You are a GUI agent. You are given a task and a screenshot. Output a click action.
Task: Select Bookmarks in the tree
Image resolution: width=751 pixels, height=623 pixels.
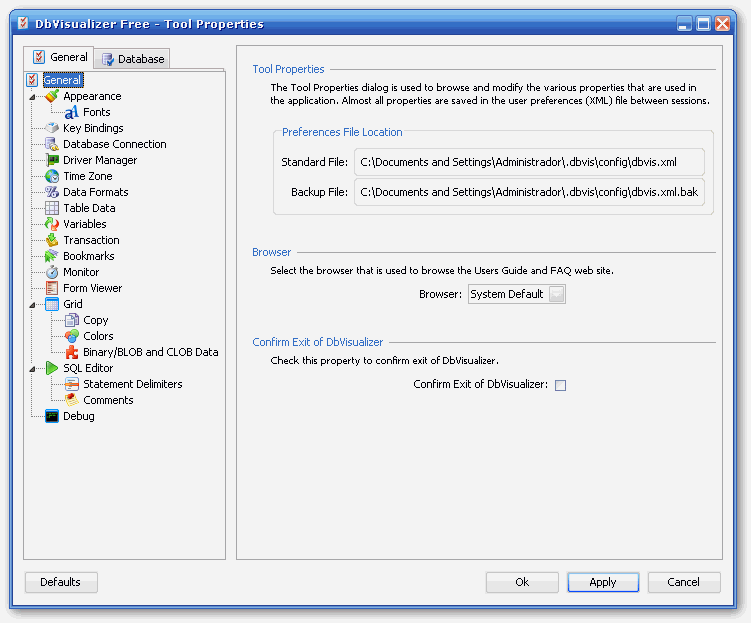pos(89,256)
